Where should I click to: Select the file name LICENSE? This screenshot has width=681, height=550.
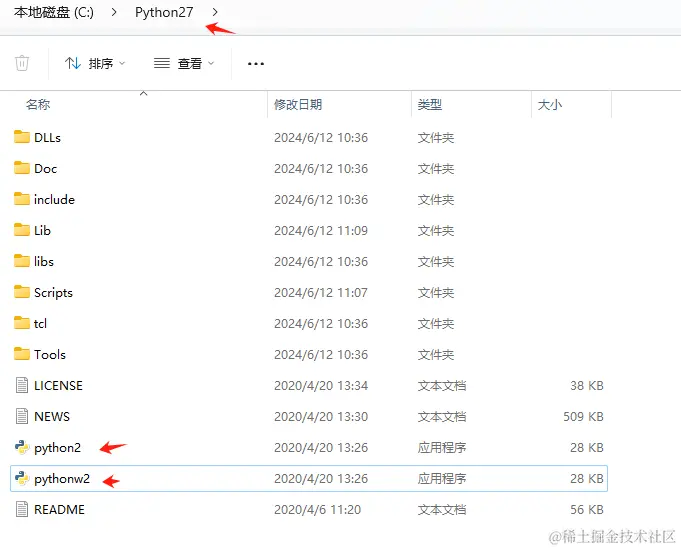tap(58, 386)
